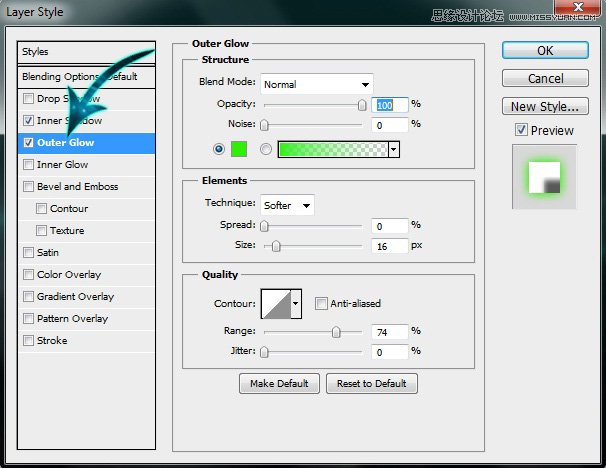The height and width of the screenshot is (468, 606).
Task: Click the Jitter slider handle
Action: tap(264, 352)
